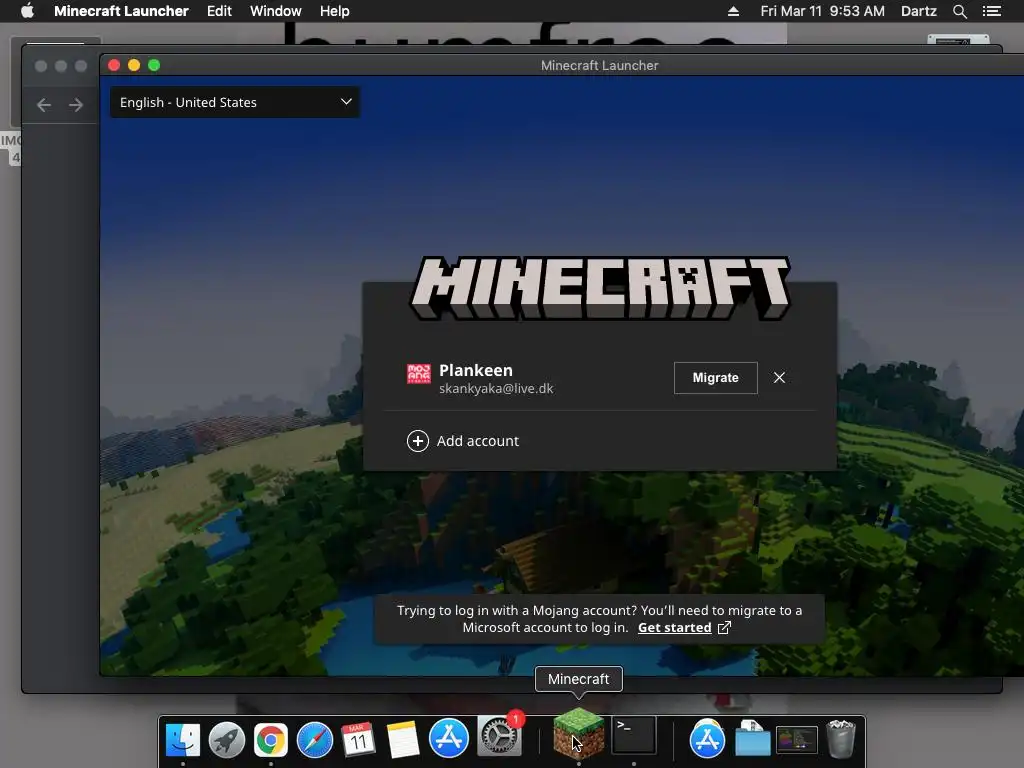Minimize the Minecraft Launcher window

click(134, 65)
